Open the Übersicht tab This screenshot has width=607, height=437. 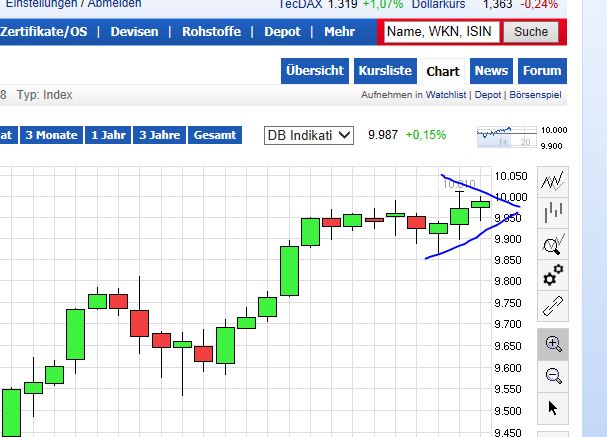pyautogui.click(x=315, y=71)
